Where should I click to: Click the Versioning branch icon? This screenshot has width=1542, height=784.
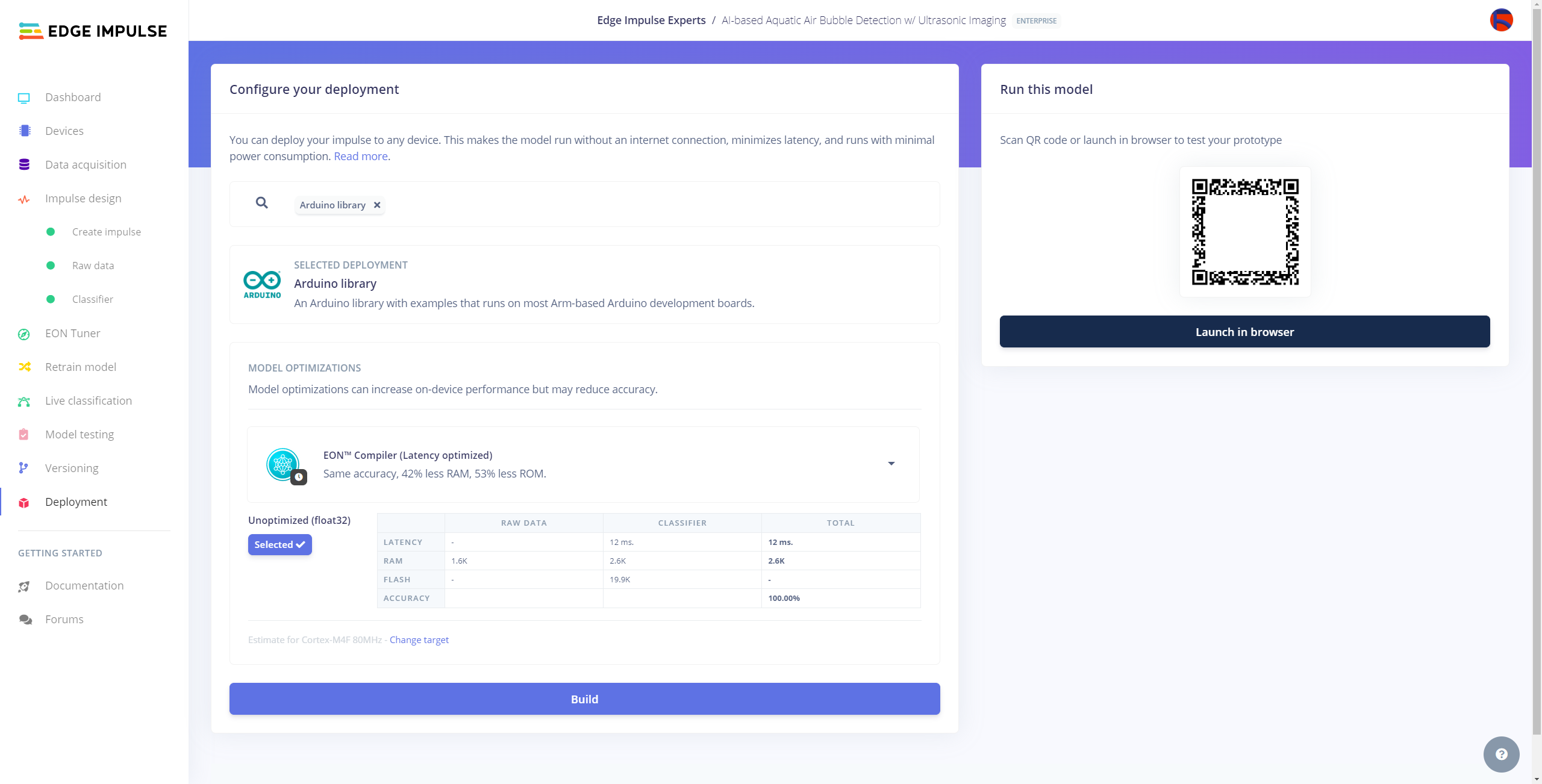24,468
